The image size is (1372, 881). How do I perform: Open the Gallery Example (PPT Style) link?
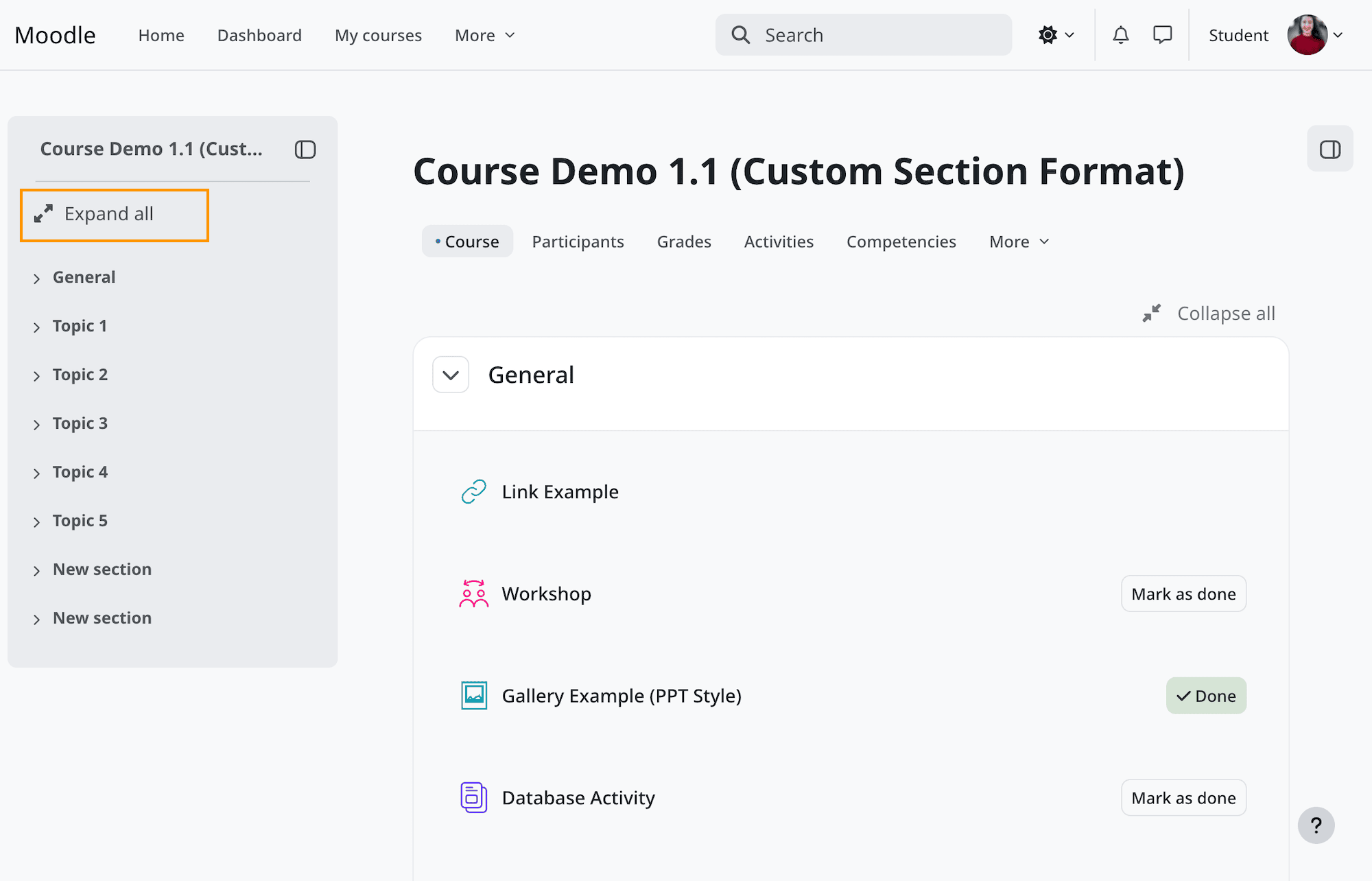click(x=622, y=696)
